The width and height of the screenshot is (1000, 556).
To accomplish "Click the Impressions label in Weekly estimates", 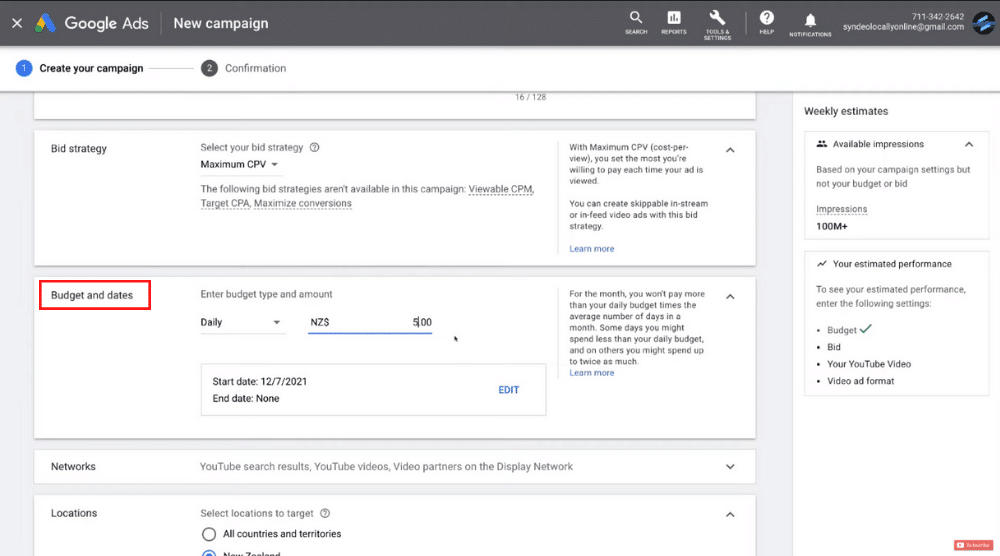I will 841,209.
